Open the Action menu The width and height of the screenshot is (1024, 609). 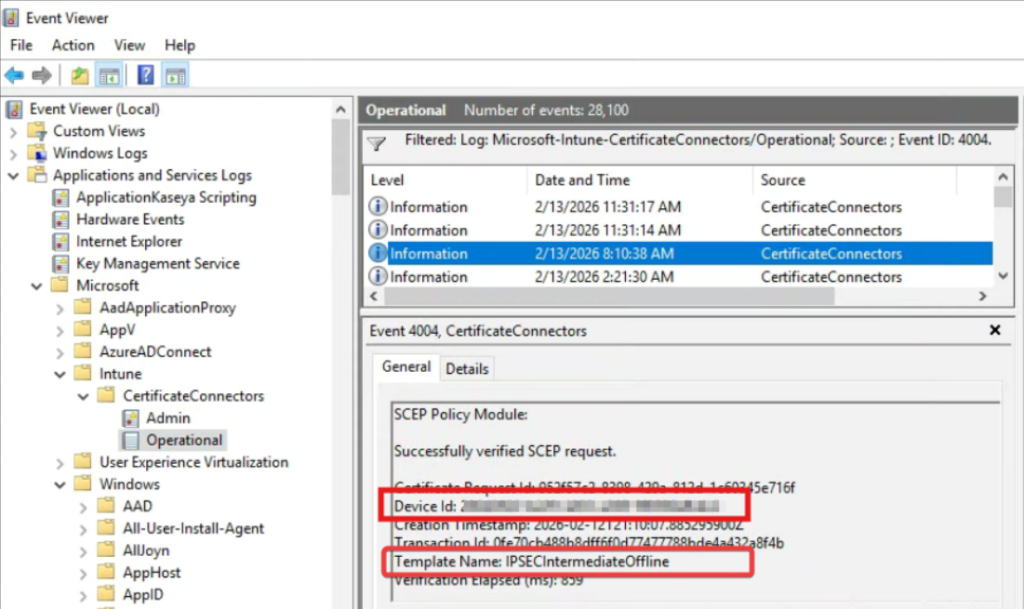tap(72, 45)
